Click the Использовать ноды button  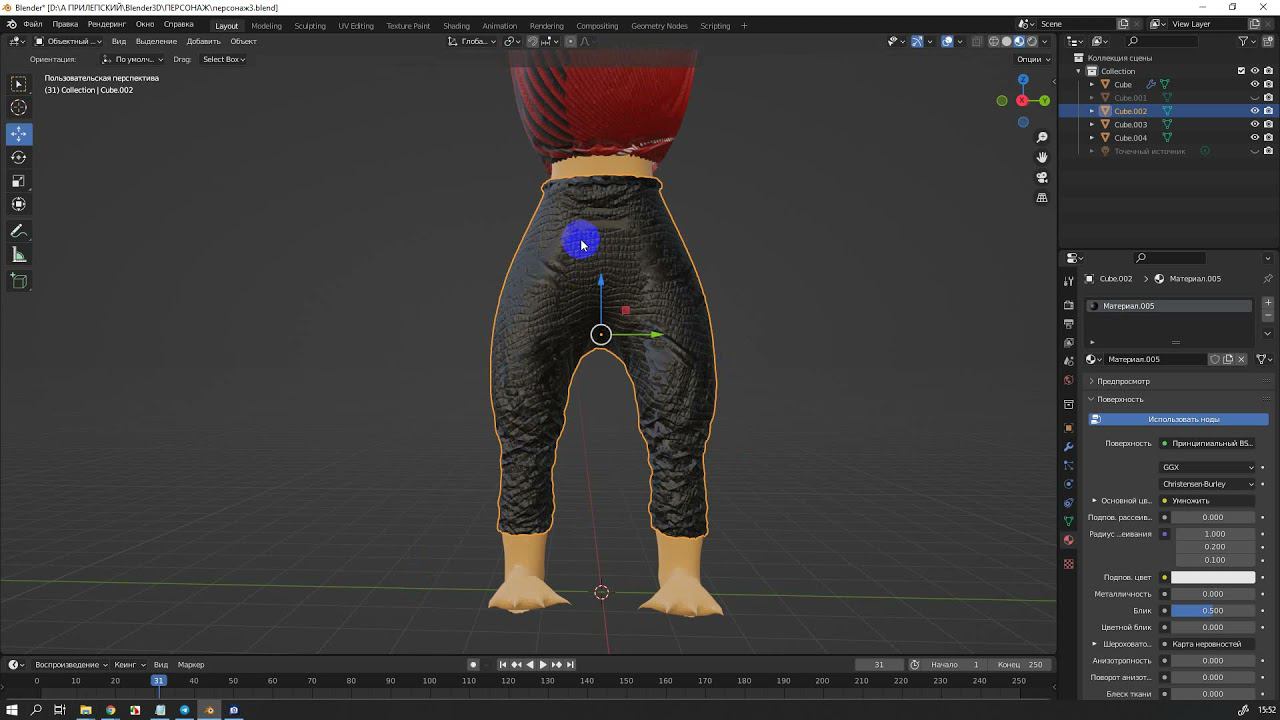tap(1178, 419)
